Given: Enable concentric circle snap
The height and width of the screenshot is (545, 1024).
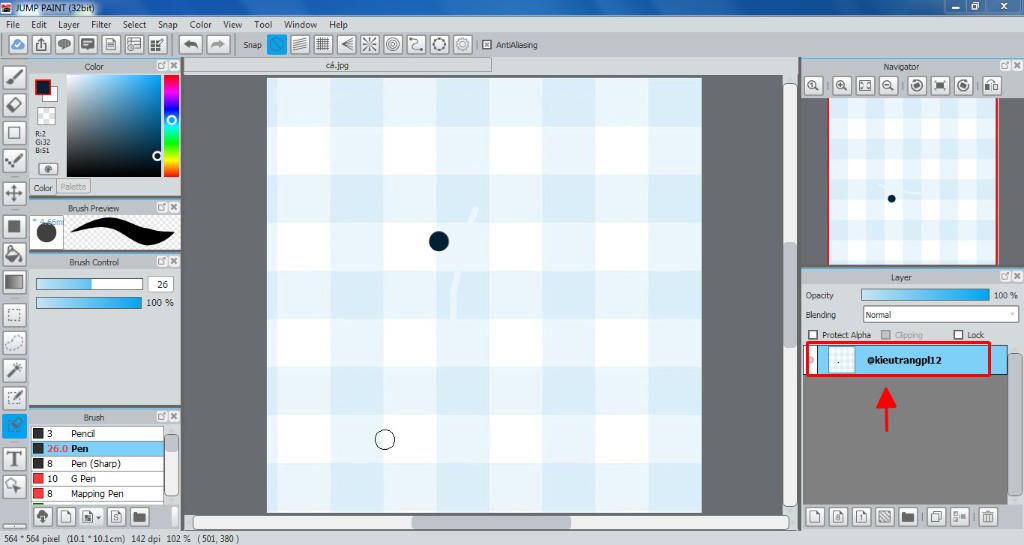Looking at the screenshot, I should pos(393,44).
